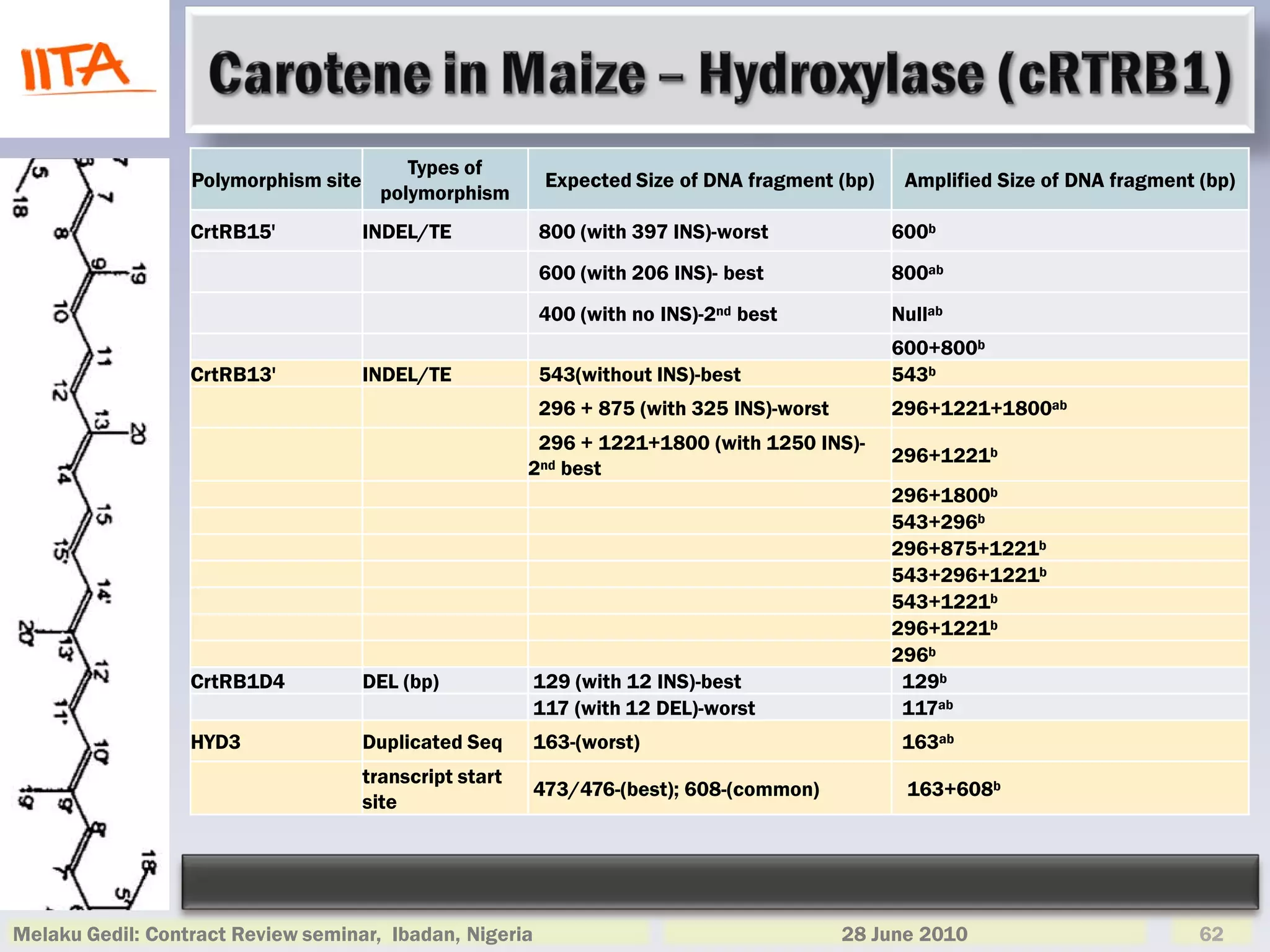Click the '296+1800b' cell
Viewport: 1270px width, 952px height.
[1070, 495]
